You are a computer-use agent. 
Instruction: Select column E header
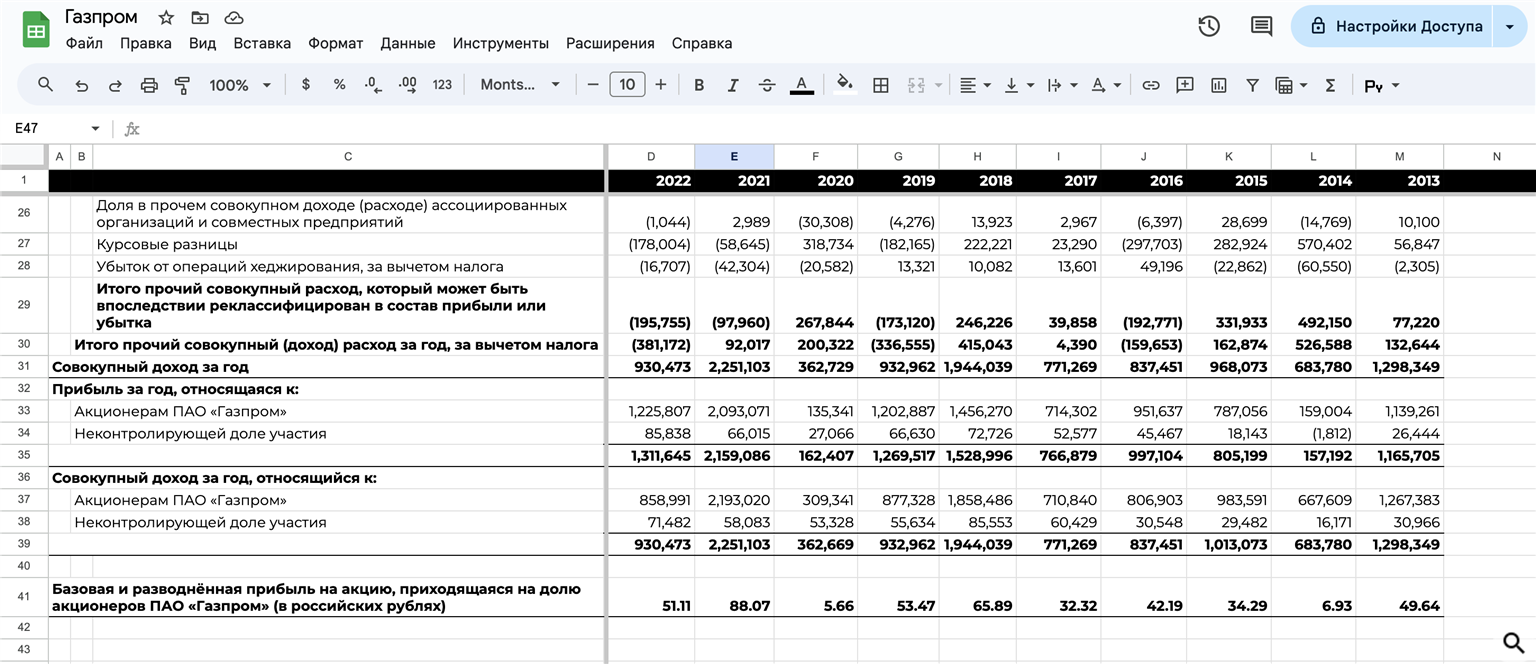[734, 157]
